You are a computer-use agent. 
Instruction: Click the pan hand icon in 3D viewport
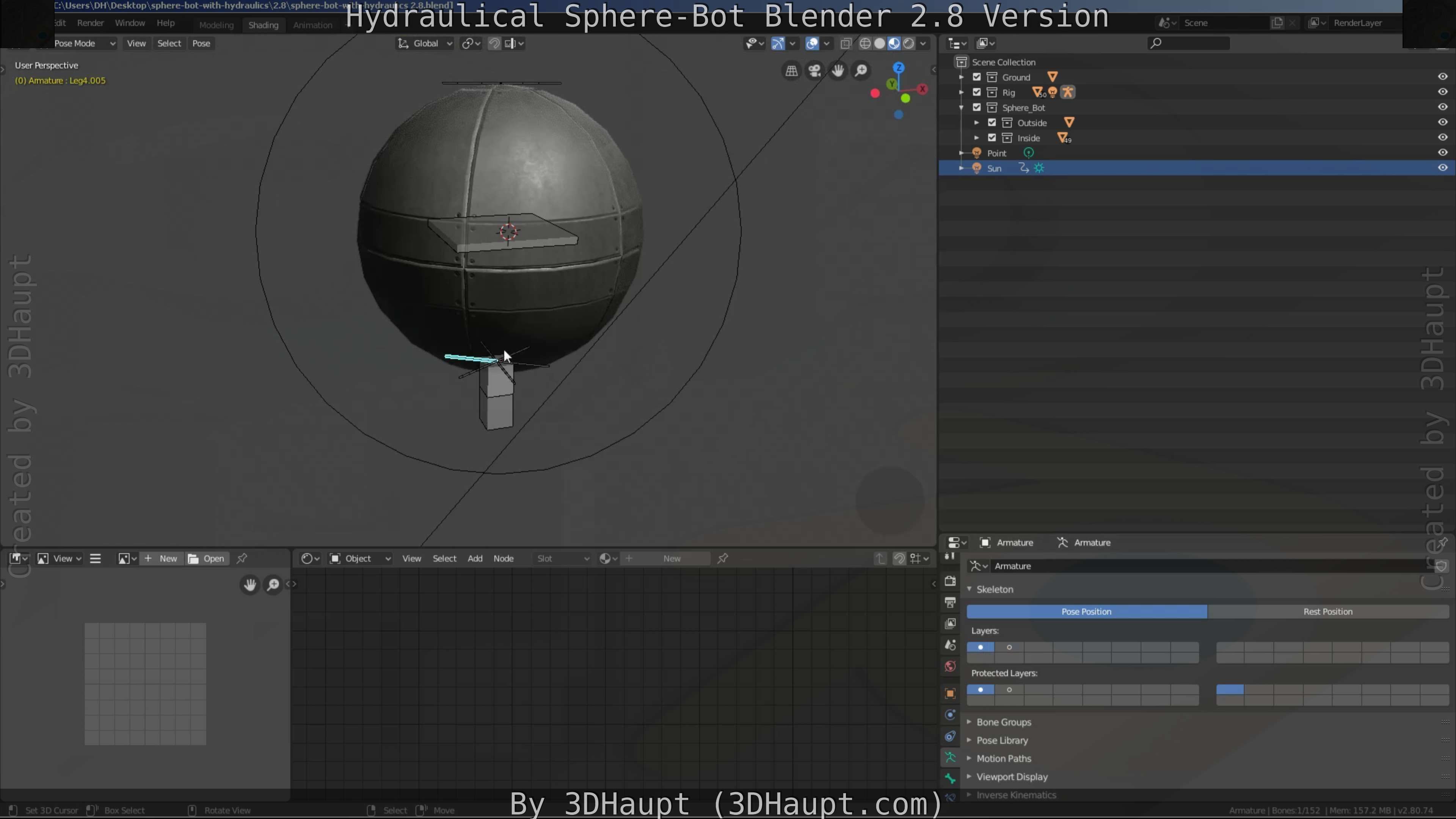point(838,71)
